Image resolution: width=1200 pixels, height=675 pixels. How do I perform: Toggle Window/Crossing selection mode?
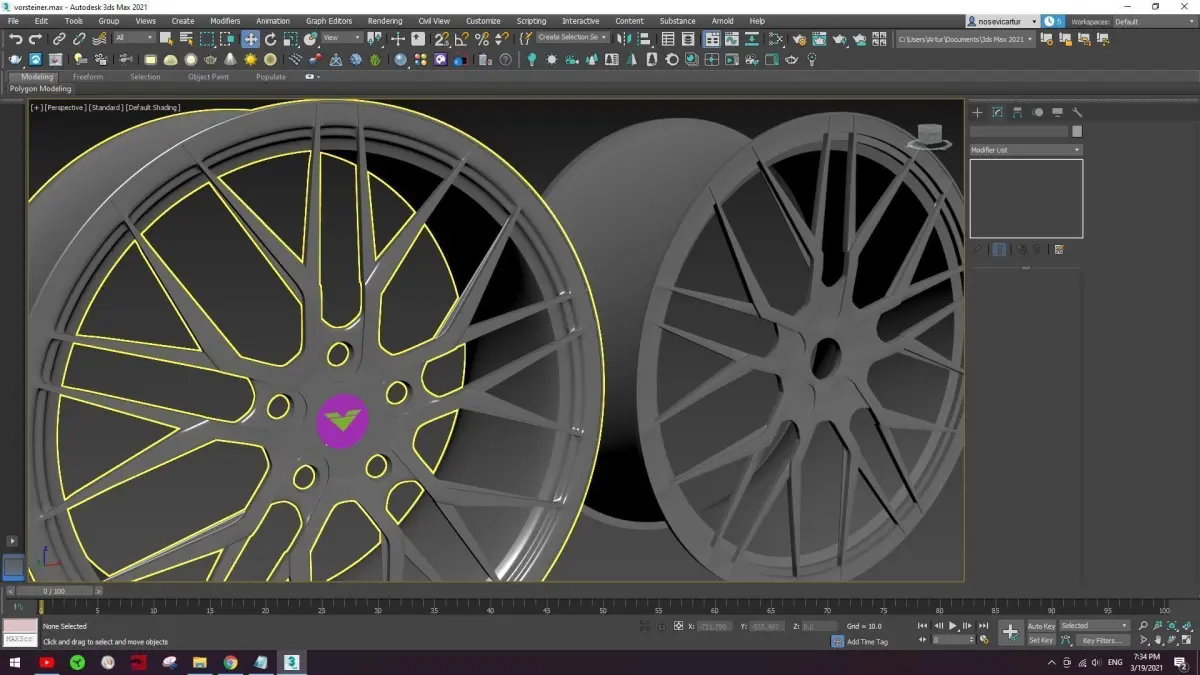(227, 38)
